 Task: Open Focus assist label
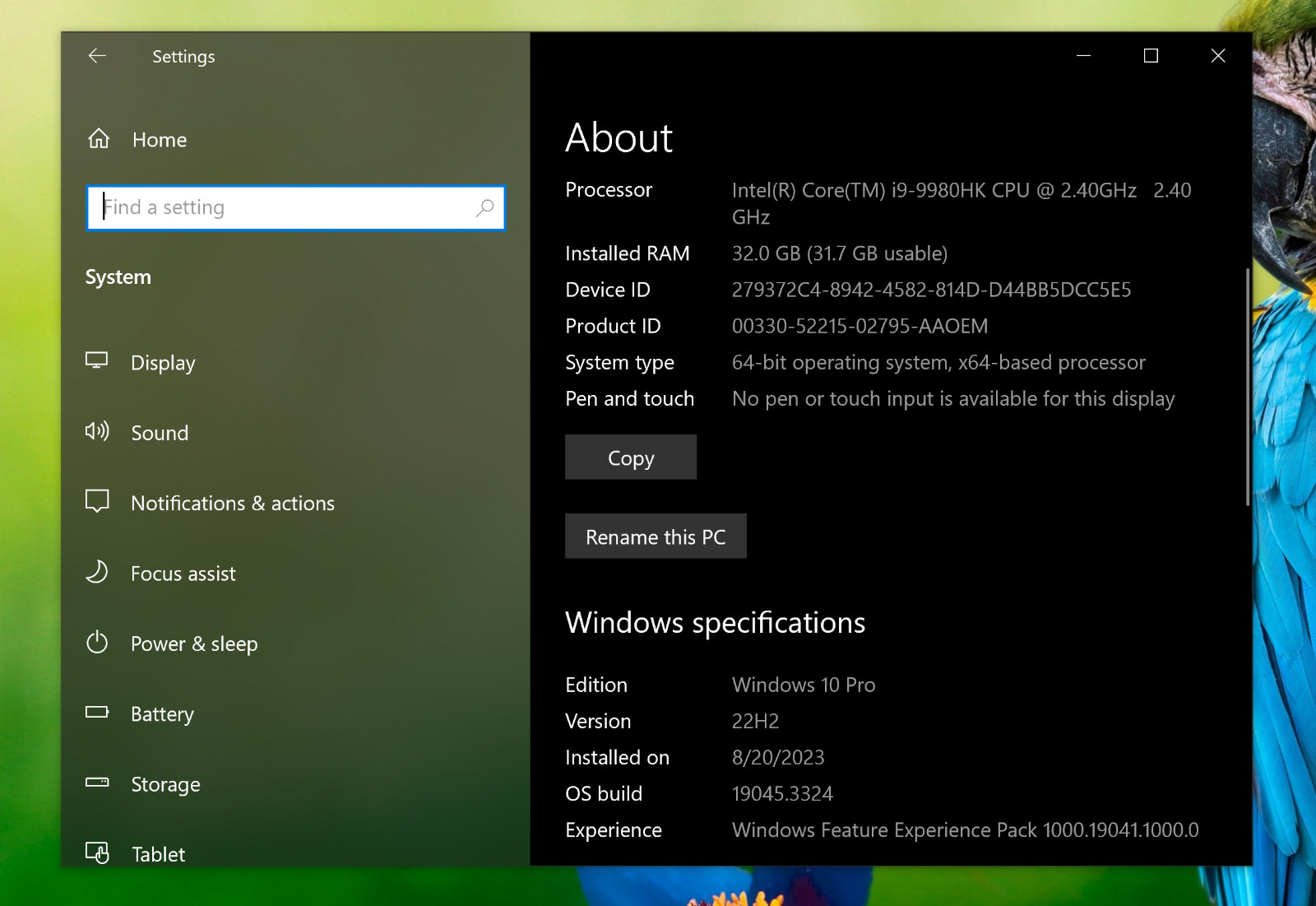point(183,574)
